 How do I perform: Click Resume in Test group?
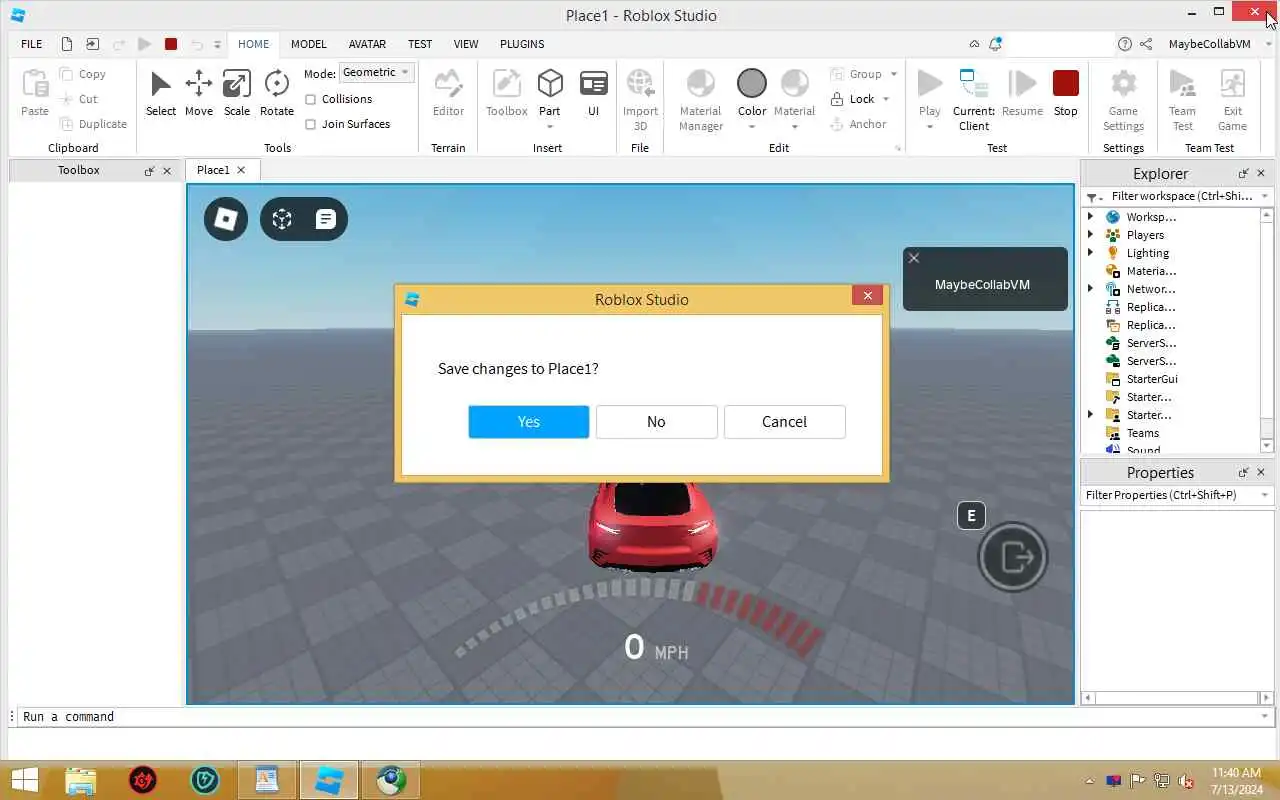click(1022, 93)
